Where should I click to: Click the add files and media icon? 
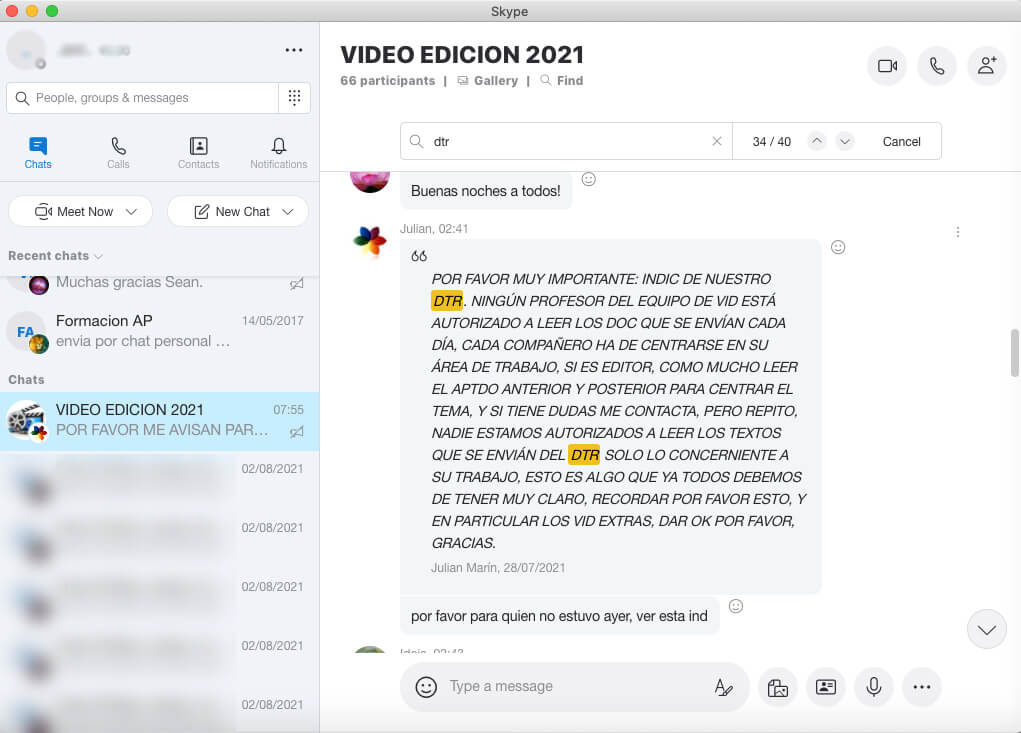[x=777, y=687]
